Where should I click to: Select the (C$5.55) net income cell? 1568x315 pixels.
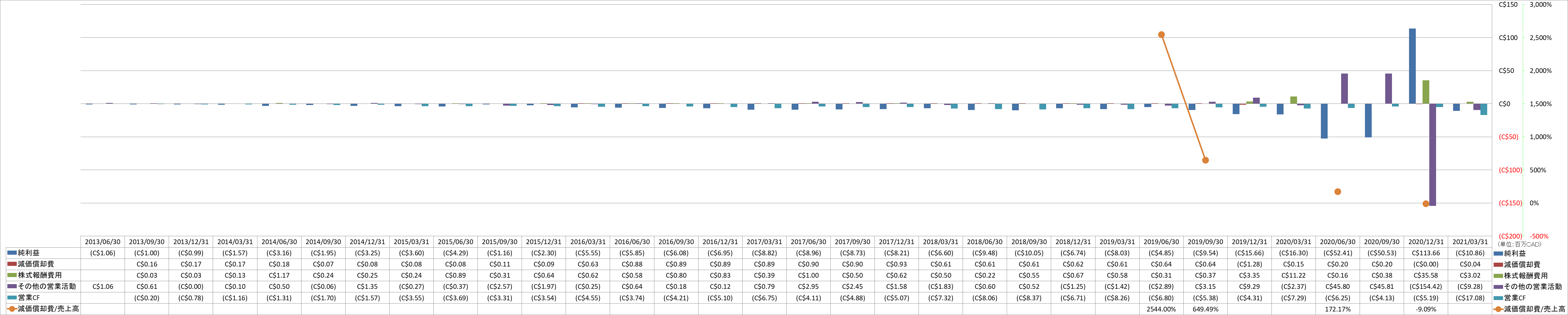click(x=588, y=253)
